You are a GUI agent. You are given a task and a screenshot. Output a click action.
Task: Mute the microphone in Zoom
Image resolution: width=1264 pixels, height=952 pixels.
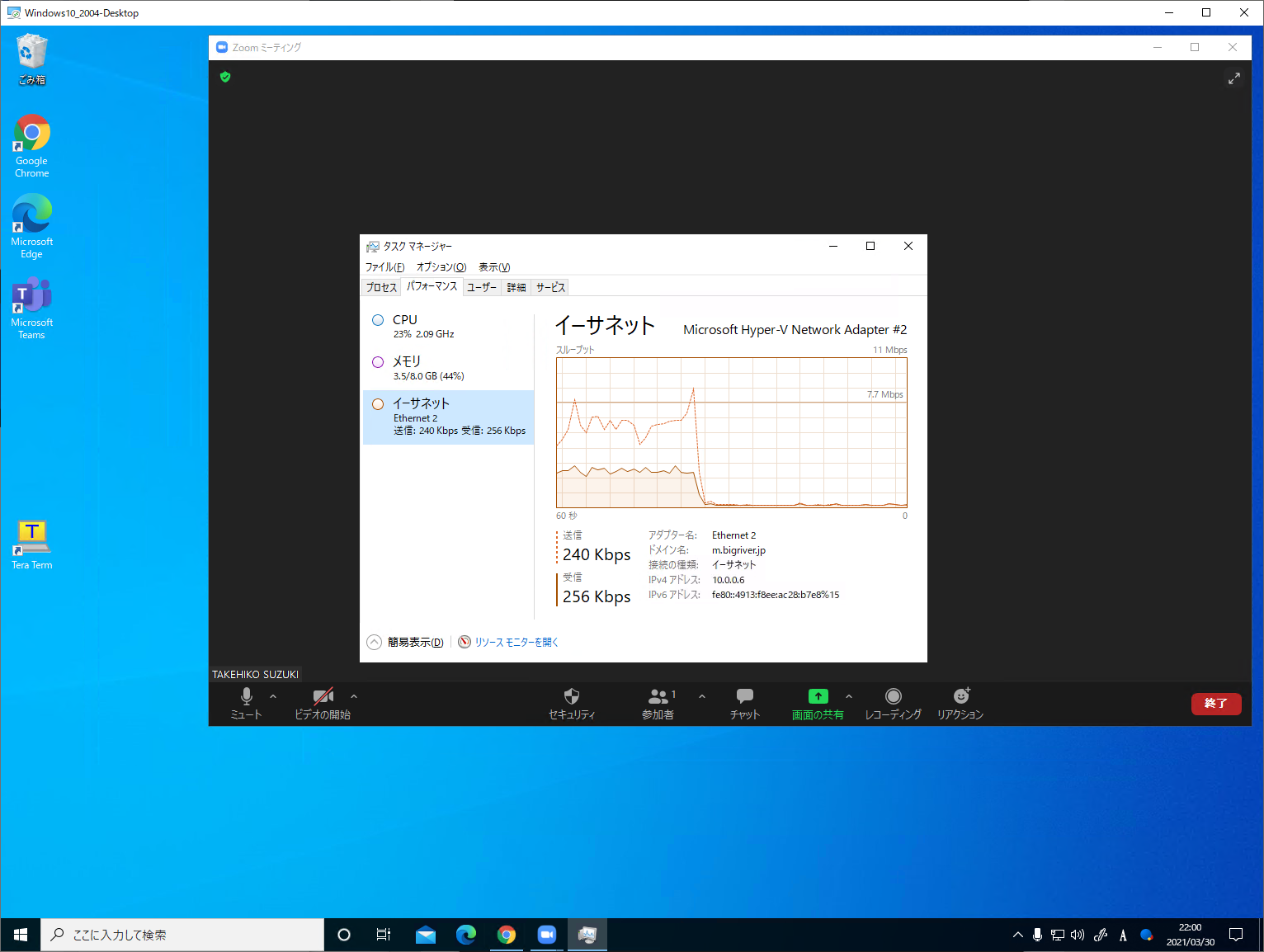coord(246,696)
